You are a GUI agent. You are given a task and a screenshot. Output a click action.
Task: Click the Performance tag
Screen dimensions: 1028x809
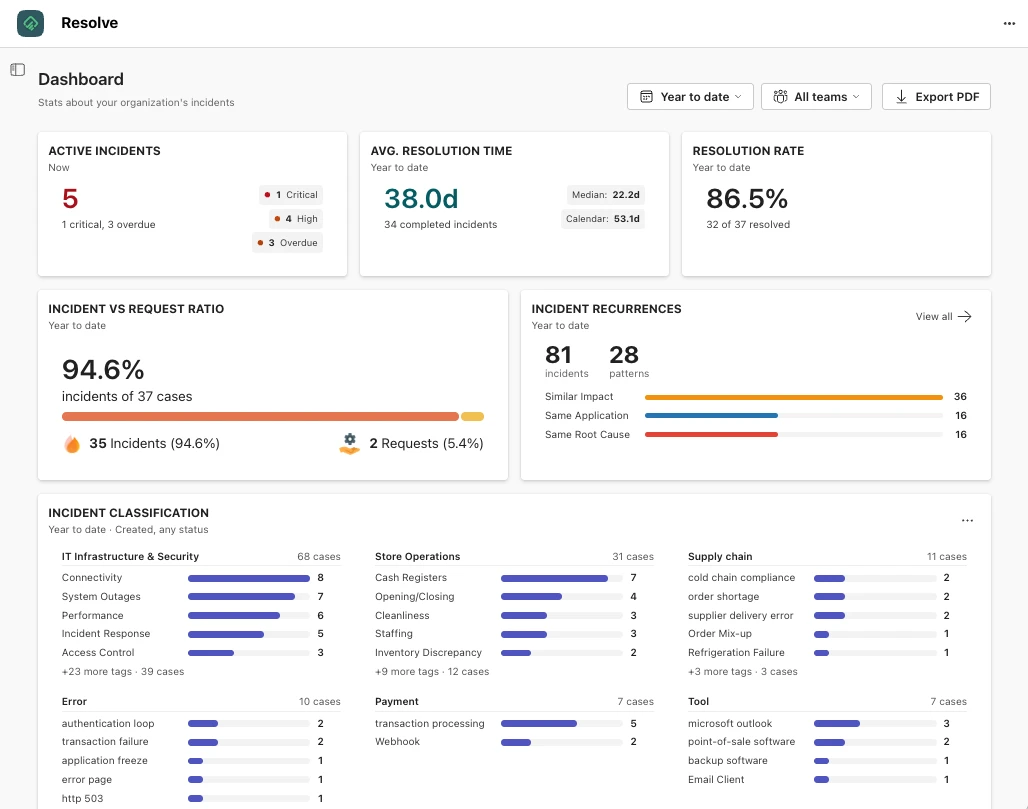(x=92, y=616)
